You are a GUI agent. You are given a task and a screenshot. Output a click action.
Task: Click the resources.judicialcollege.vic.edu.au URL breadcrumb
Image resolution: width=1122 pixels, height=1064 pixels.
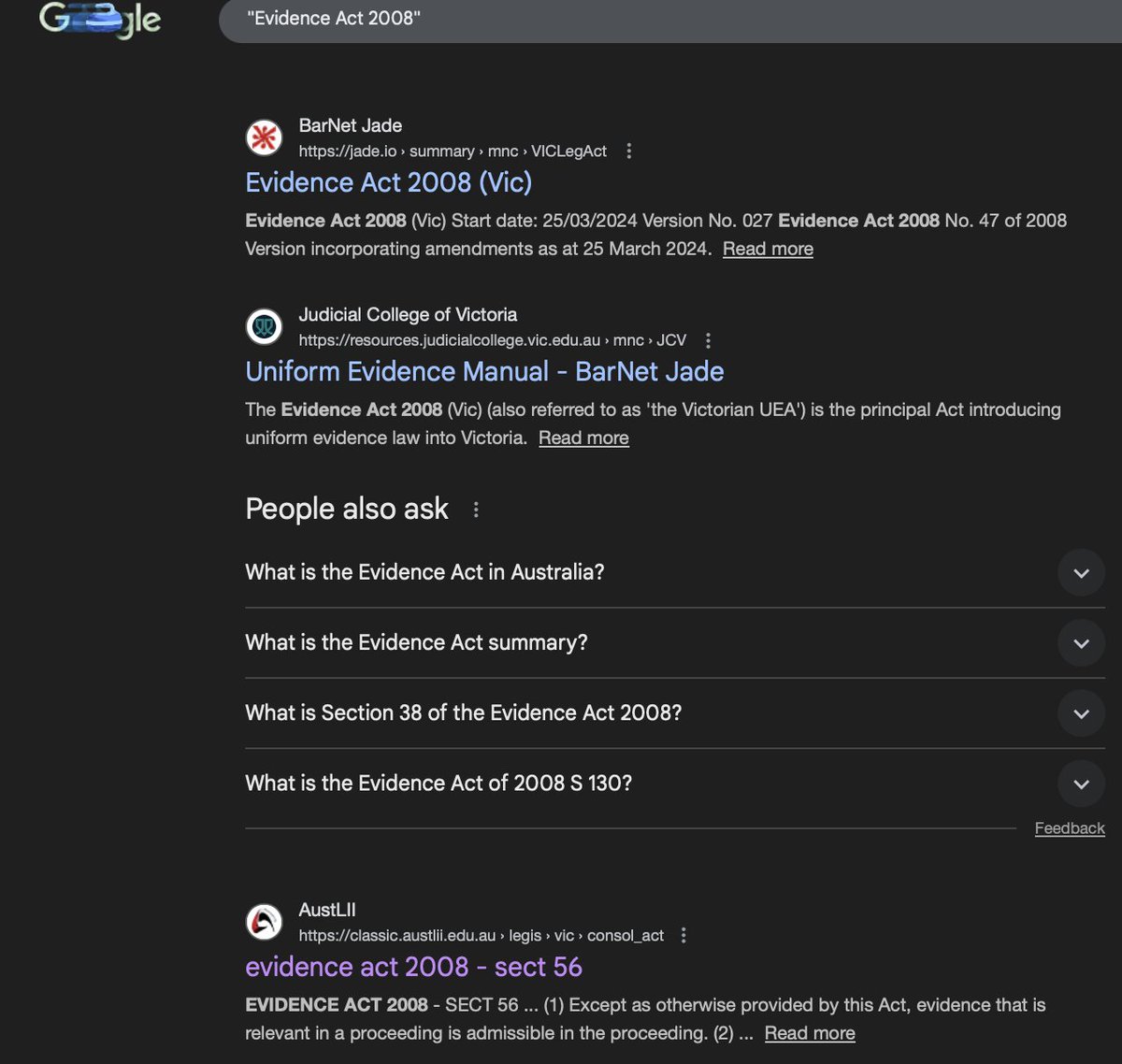point(493,340)
